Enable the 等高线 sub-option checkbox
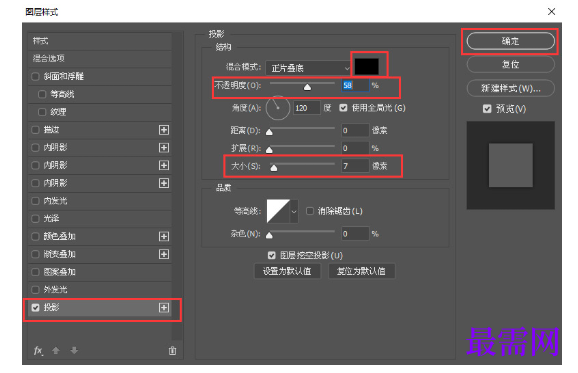Viewport: 578px width, 373px height. point(42,94)
